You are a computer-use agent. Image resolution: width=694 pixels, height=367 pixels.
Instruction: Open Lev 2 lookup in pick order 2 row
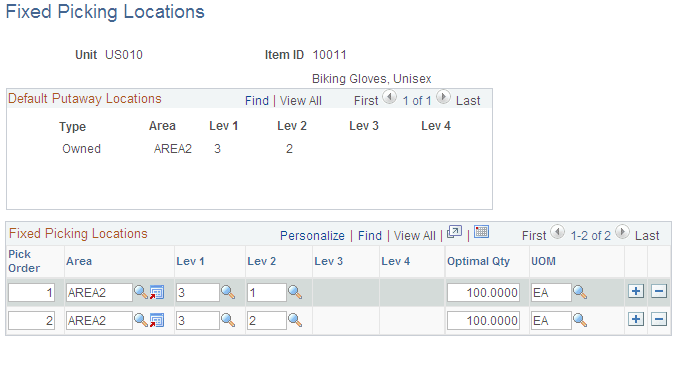[295, 320]
